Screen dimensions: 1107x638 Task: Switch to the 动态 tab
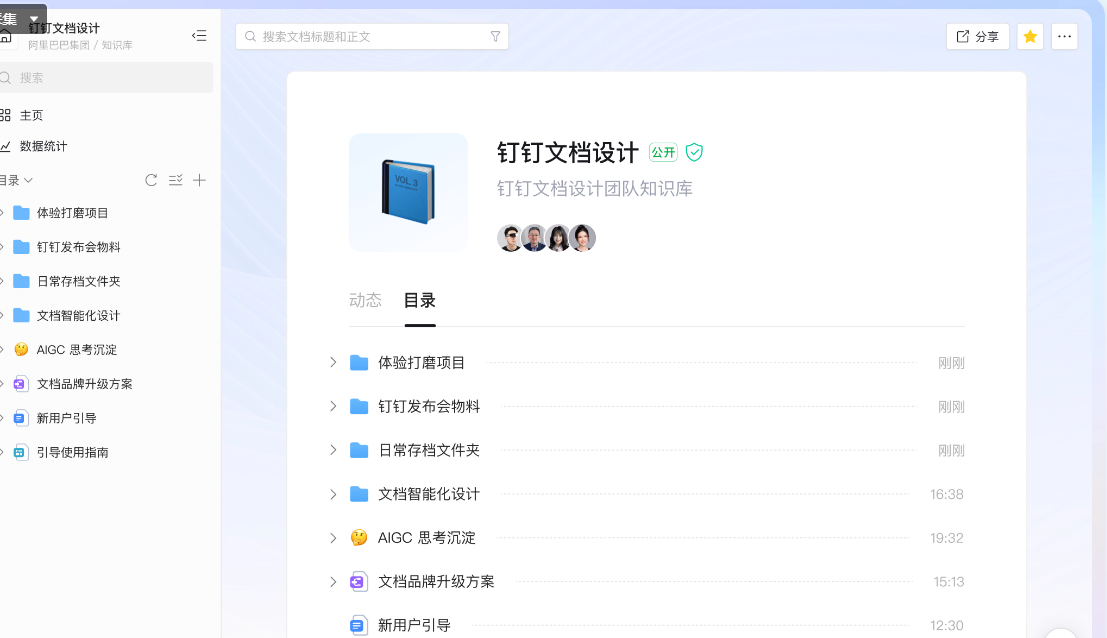[x=365, y=301]
